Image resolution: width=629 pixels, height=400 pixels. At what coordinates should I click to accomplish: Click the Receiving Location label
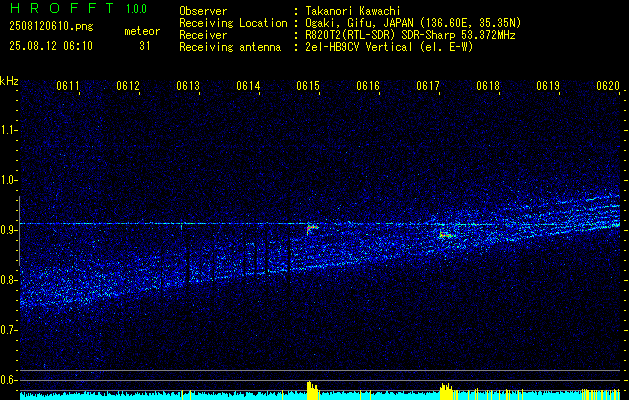233,23
